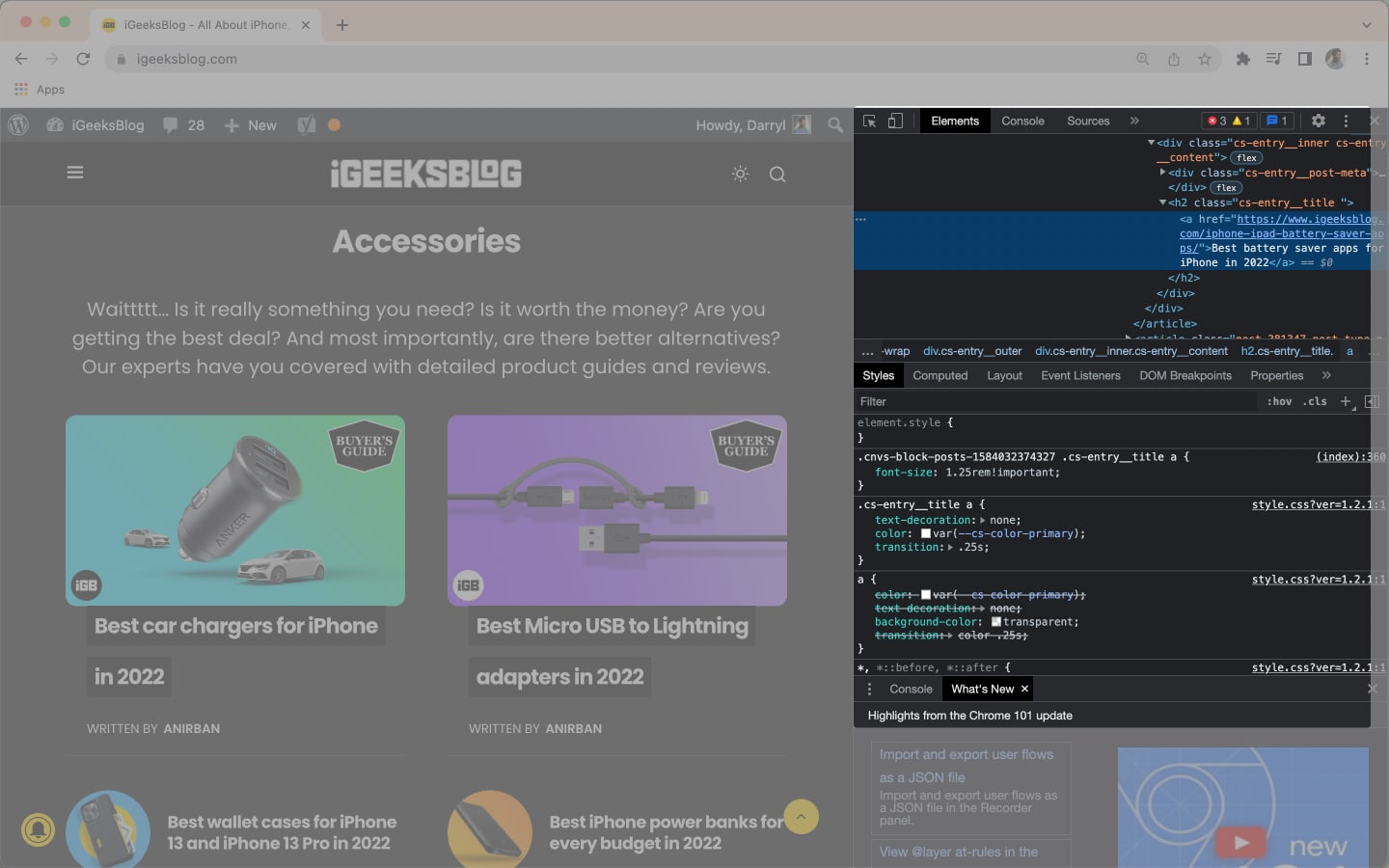Collapse the h2 cs-entry__title node
This screenshot has width=1389, height=868.
click(1162, 203)
